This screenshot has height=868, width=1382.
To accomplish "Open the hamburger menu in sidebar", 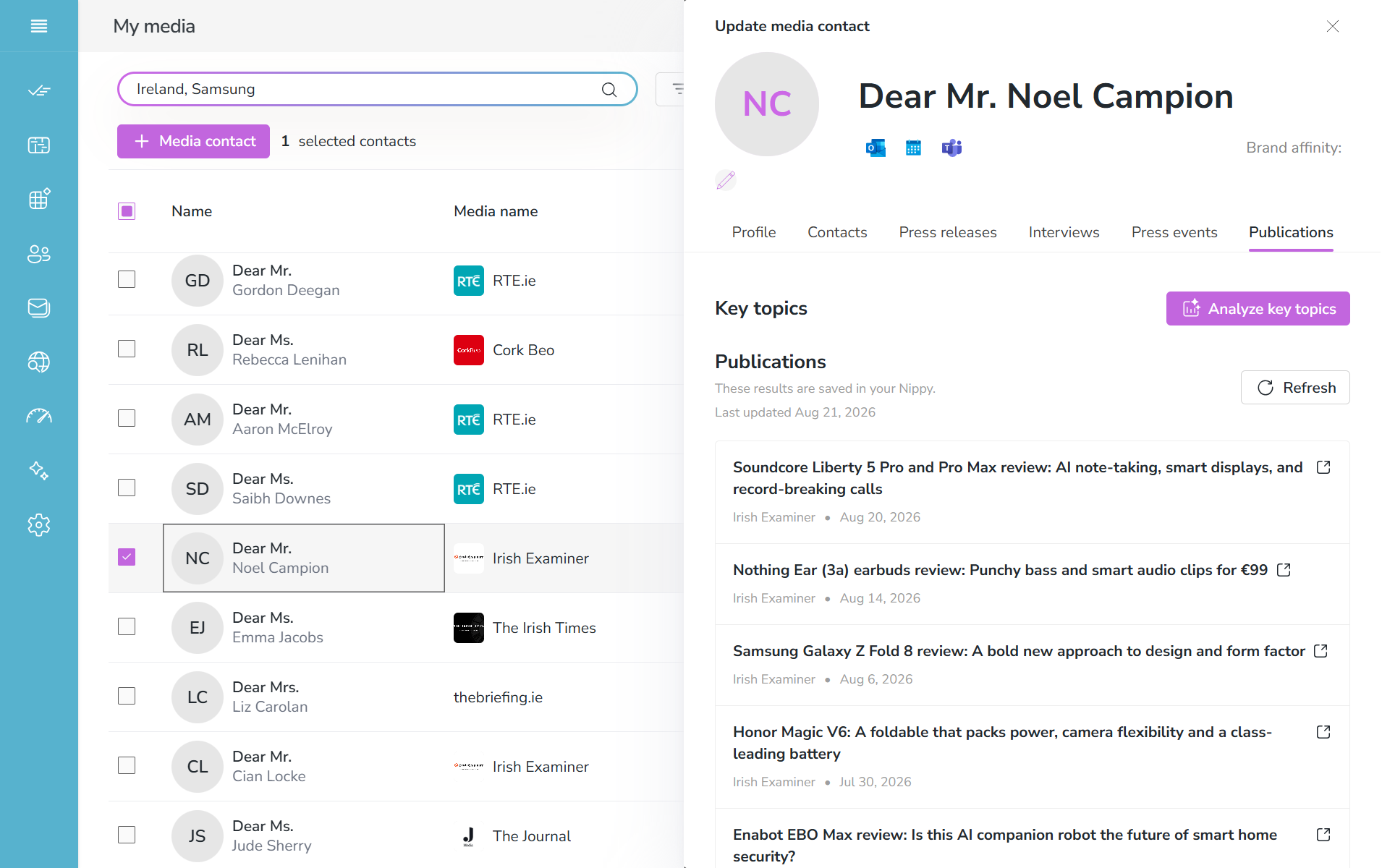I will point(39,26).
